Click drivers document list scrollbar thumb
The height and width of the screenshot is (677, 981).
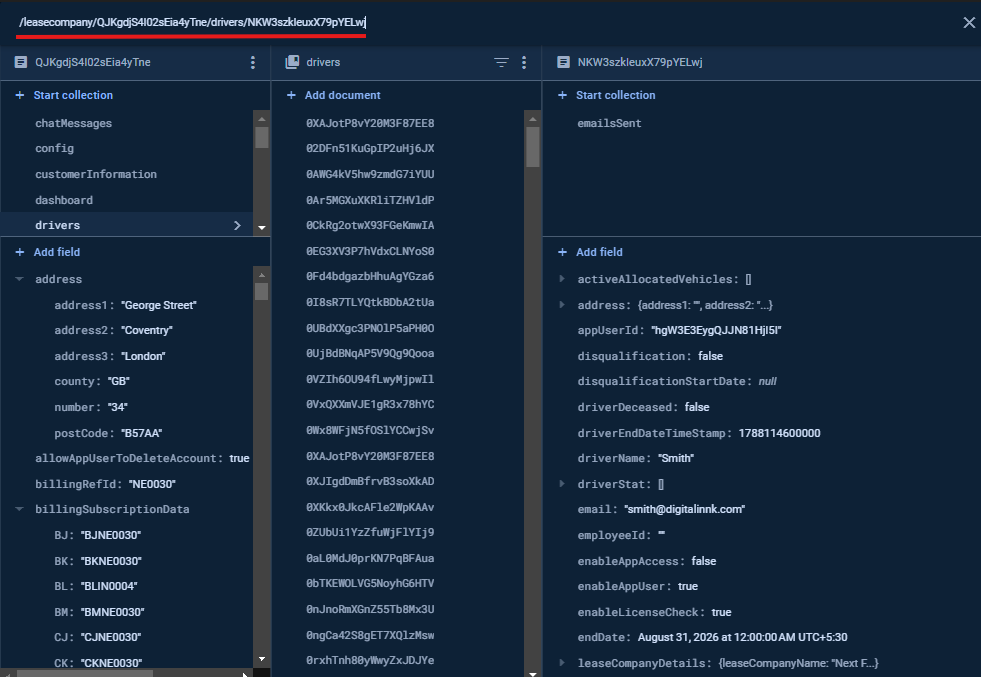click(532, 147)
